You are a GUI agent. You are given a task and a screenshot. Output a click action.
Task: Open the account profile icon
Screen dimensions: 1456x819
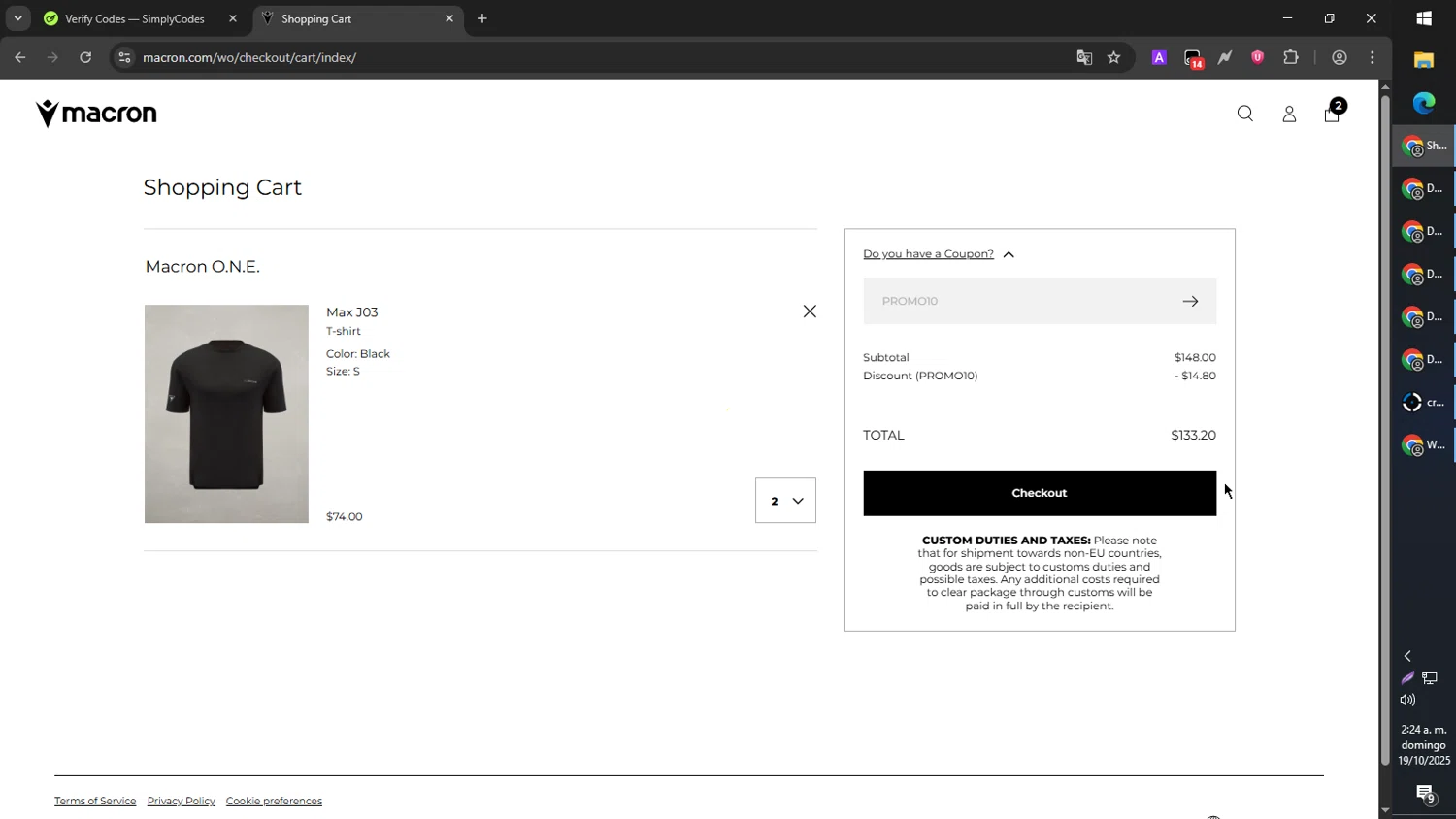click(1289, 115)
